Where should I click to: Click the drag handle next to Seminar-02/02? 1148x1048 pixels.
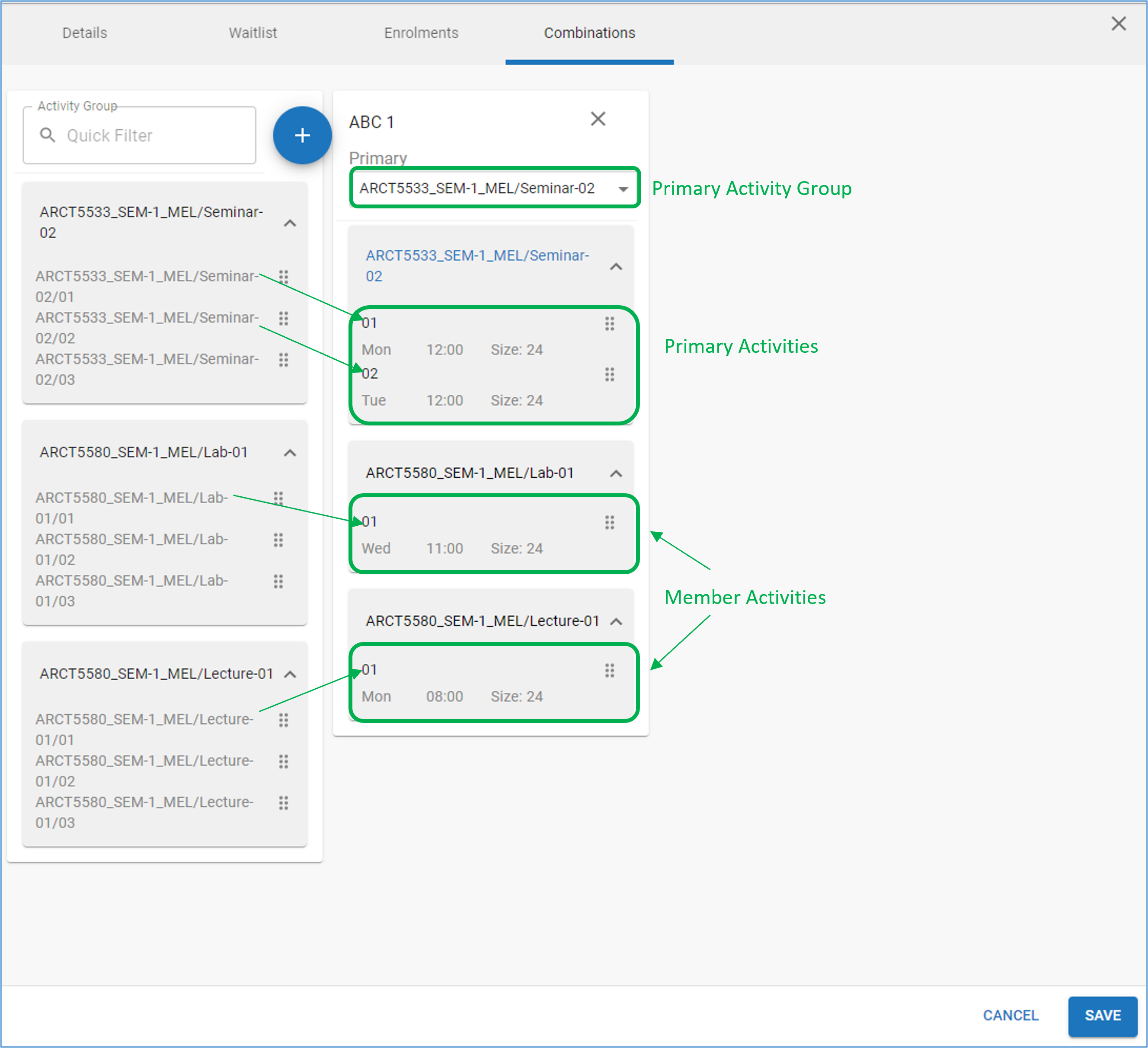coord(284,319)
